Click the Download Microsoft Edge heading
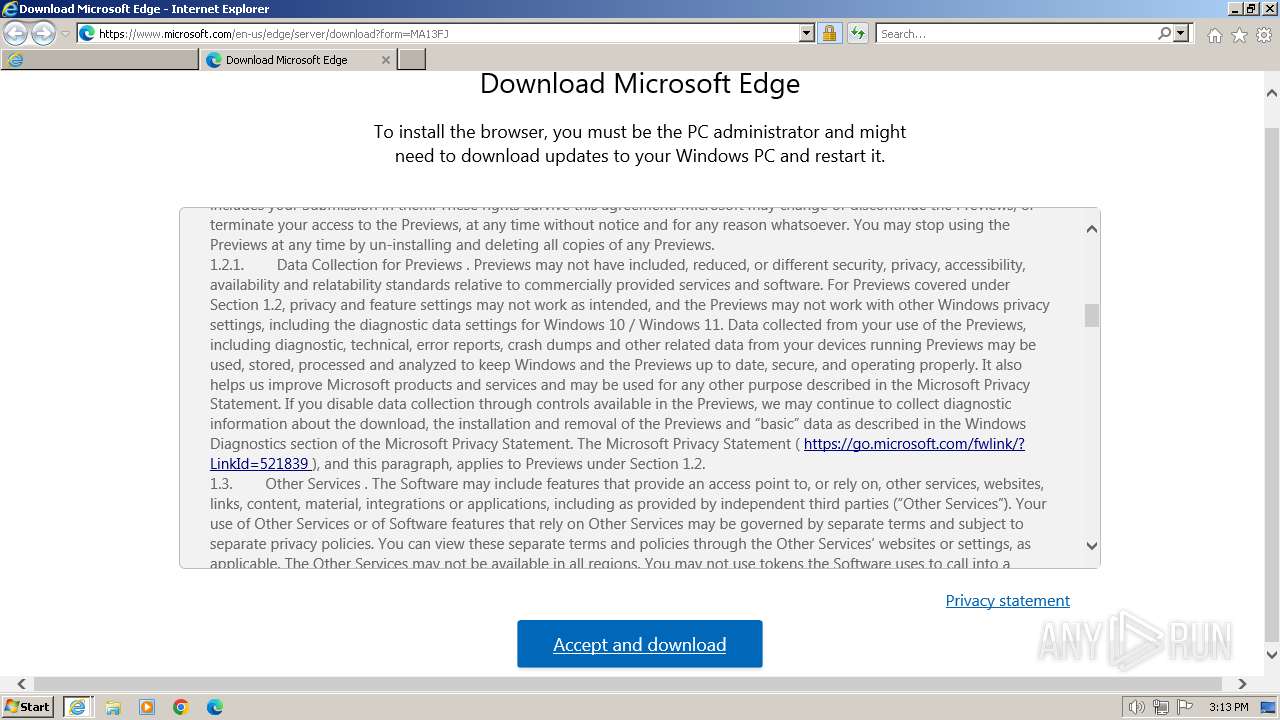Image resolution: width=1280 pixels, height=720 pixels. pyautogui.click(x=640, y=83)
